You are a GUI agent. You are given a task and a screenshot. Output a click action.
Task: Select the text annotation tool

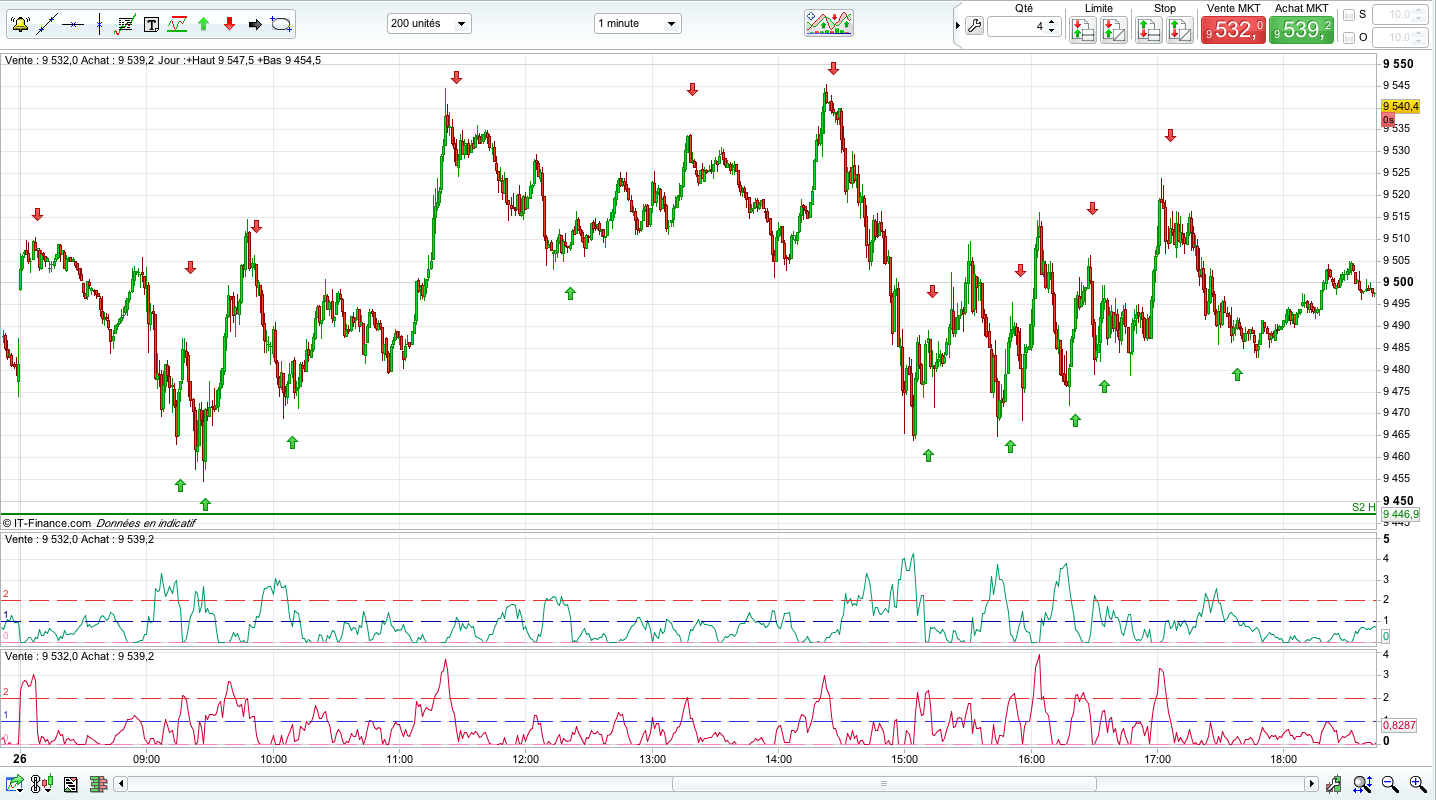click(151, 23)
